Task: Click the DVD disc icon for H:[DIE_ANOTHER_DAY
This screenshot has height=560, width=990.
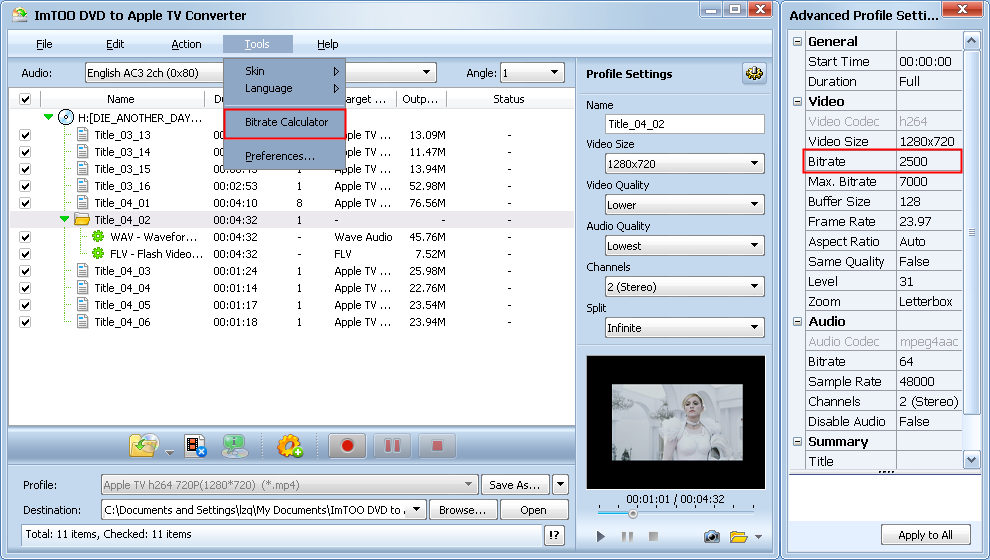Action: [66, 117]
